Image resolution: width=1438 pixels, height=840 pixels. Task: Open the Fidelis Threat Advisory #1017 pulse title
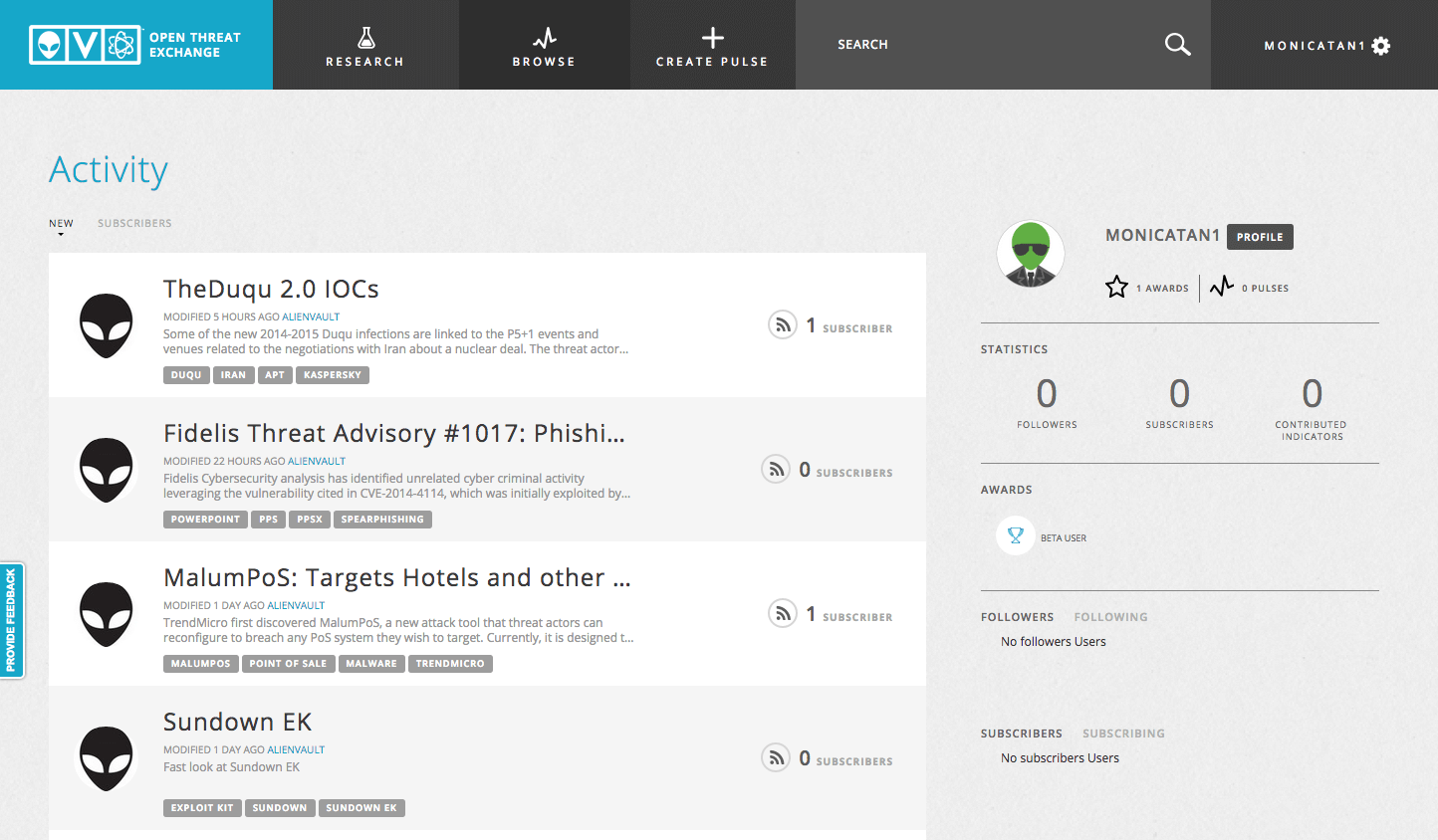394,433
